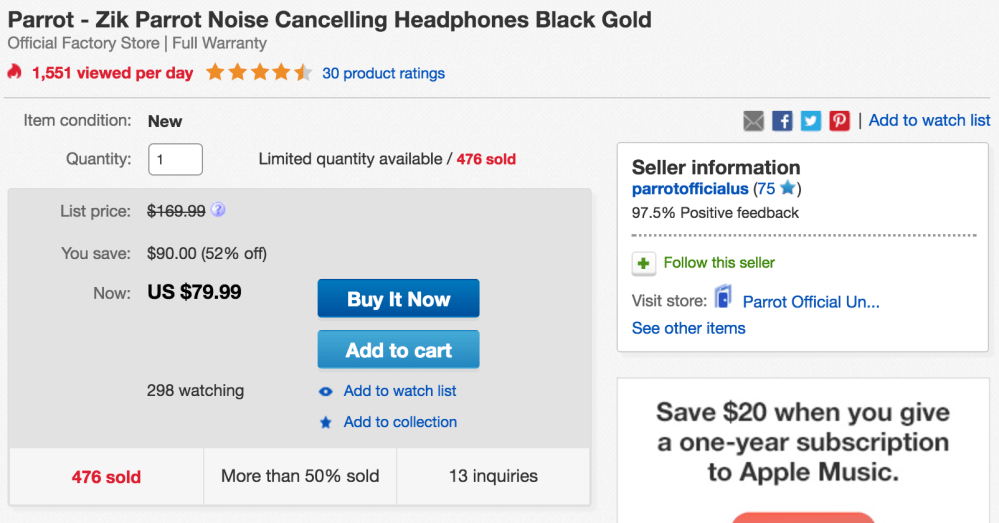Open the 30 product ratings link
999x523 pixels.
coord(383,73)
